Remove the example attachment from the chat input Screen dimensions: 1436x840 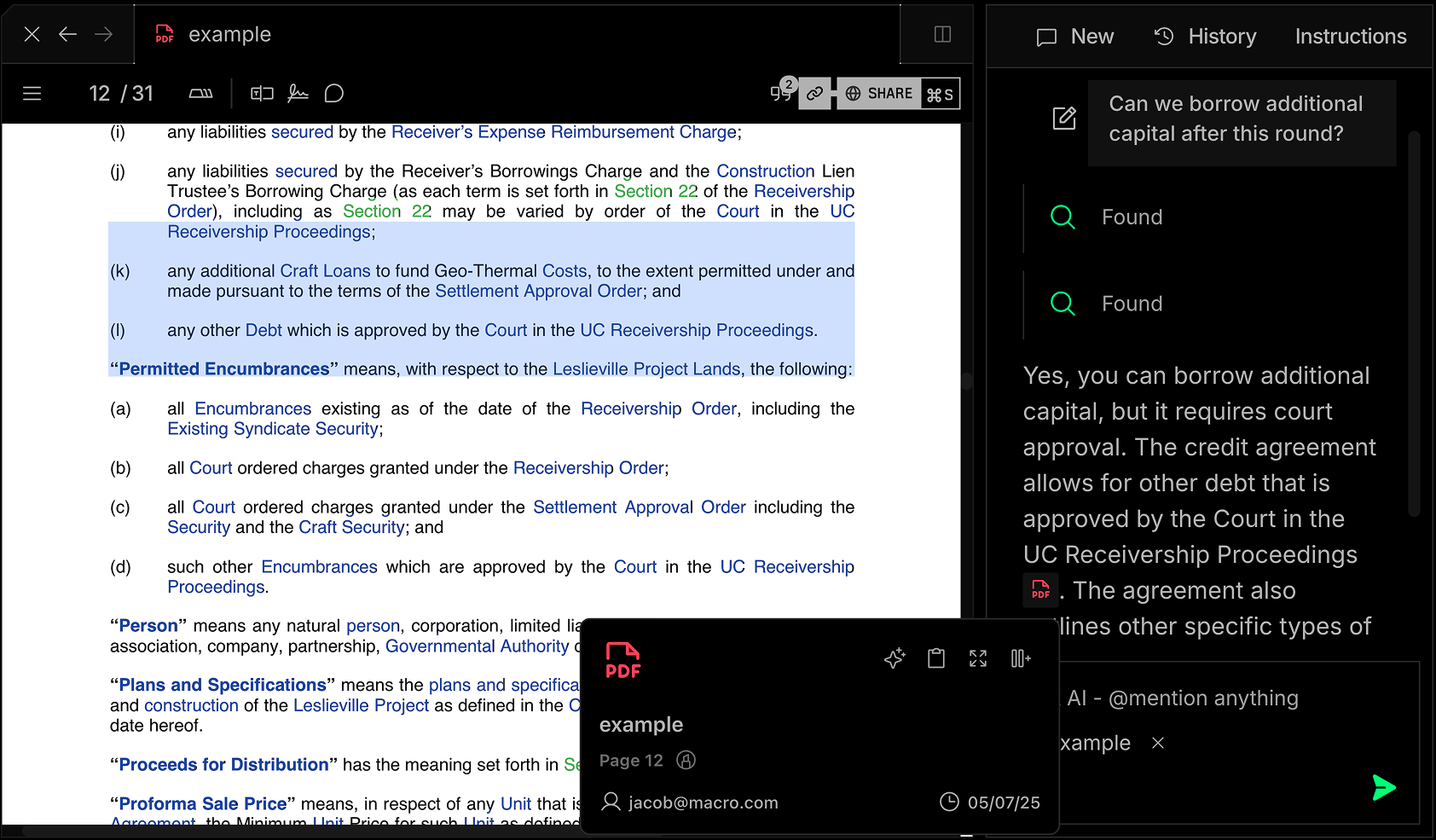coord(1158,743)
